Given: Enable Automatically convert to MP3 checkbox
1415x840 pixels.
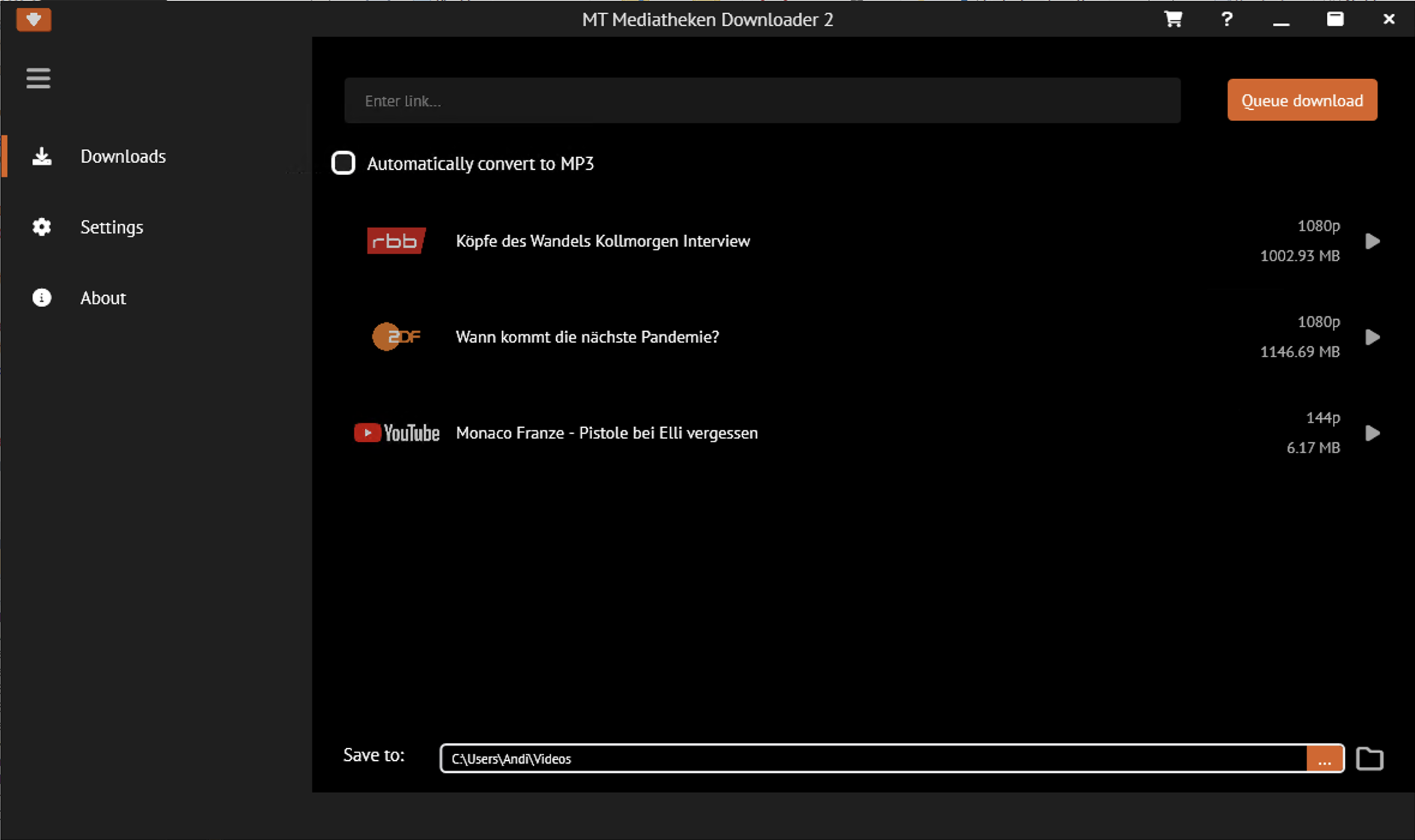Looking at the screenshot, I should tap(343, 163).
